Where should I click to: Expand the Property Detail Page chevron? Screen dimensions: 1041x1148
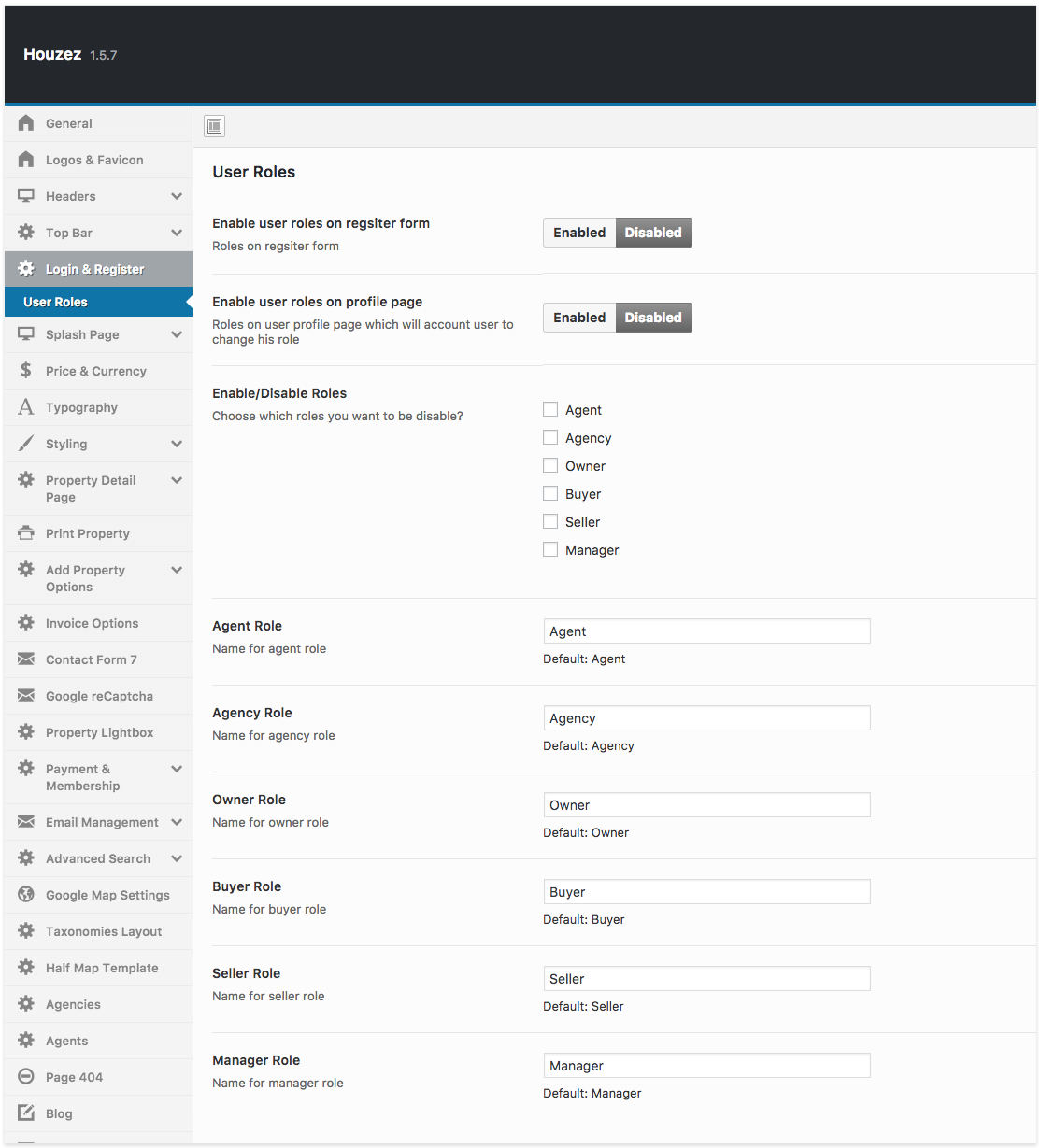pos(177,480)
